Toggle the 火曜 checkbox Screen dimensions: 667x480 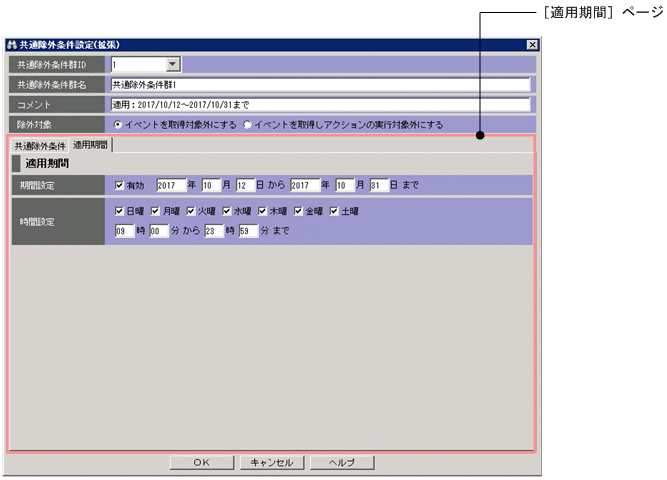(x=191, y=211)
